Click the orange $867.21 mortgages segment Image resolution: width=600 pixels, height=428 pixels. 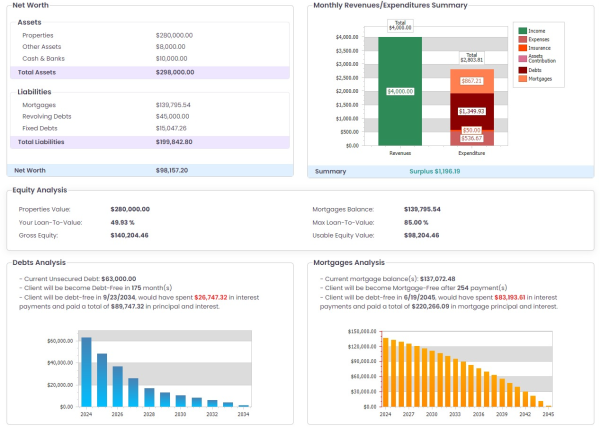click(471, 80)
